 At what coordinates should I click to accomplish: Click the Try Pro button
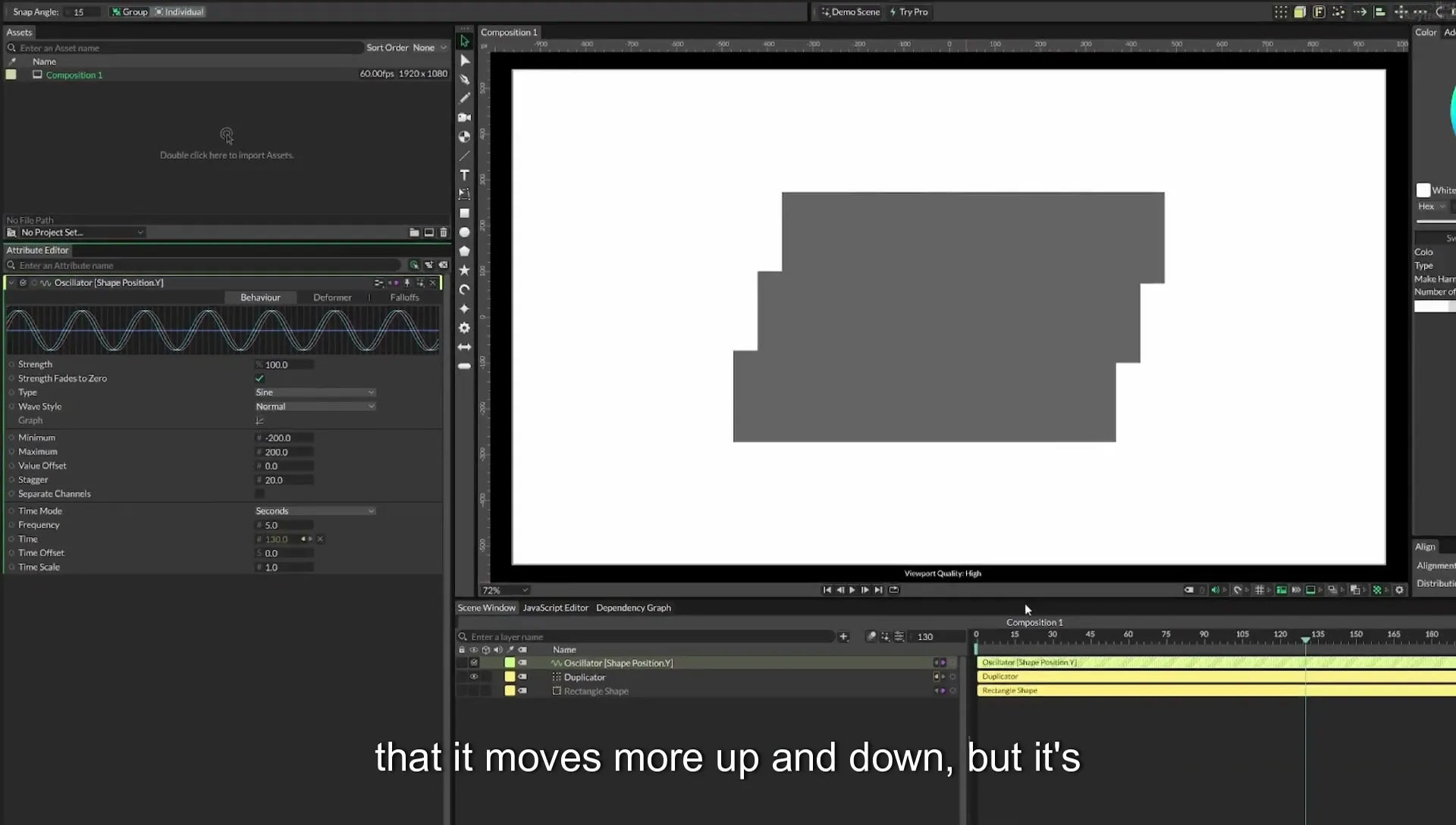click(x=908, y=12)
